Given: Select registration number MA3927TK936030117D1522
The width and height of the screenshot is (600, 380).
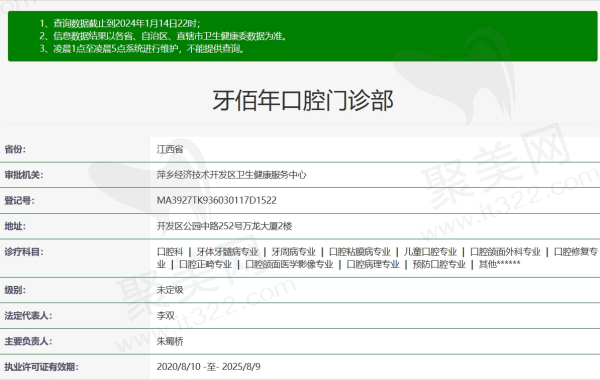Looking at the screenshot, I should pyautogui.click(x=217, y=201).
